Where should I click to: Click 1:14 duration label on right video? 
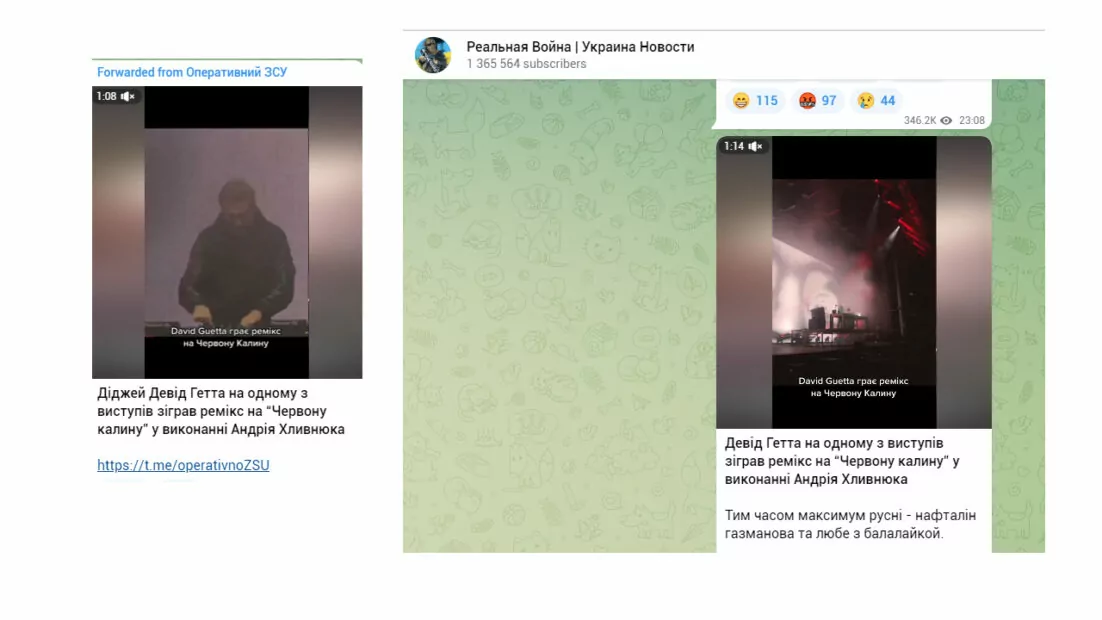coord(734,146)
